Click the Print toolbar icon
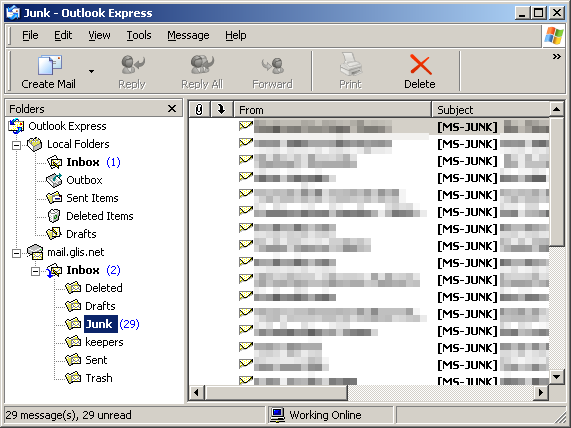This screenshot has width=571, height=428. pos(350,64)
